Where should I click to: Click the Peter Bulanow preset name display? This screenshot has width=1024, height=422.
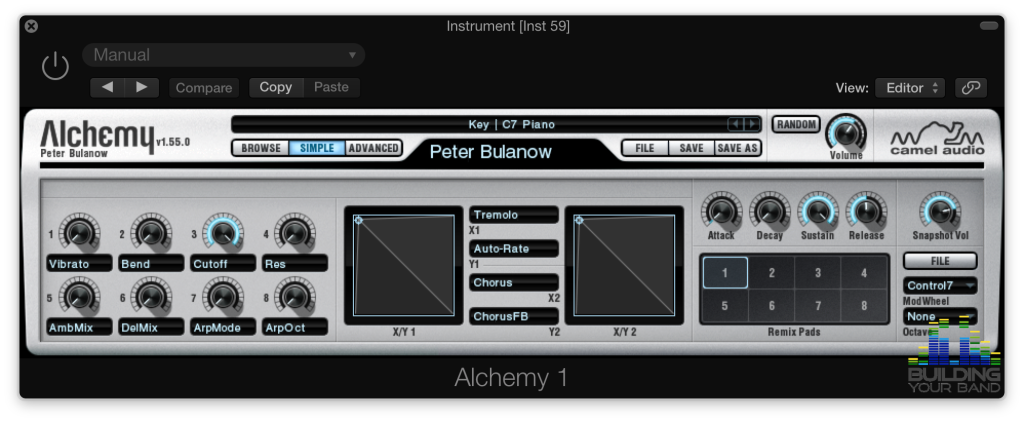490,152
